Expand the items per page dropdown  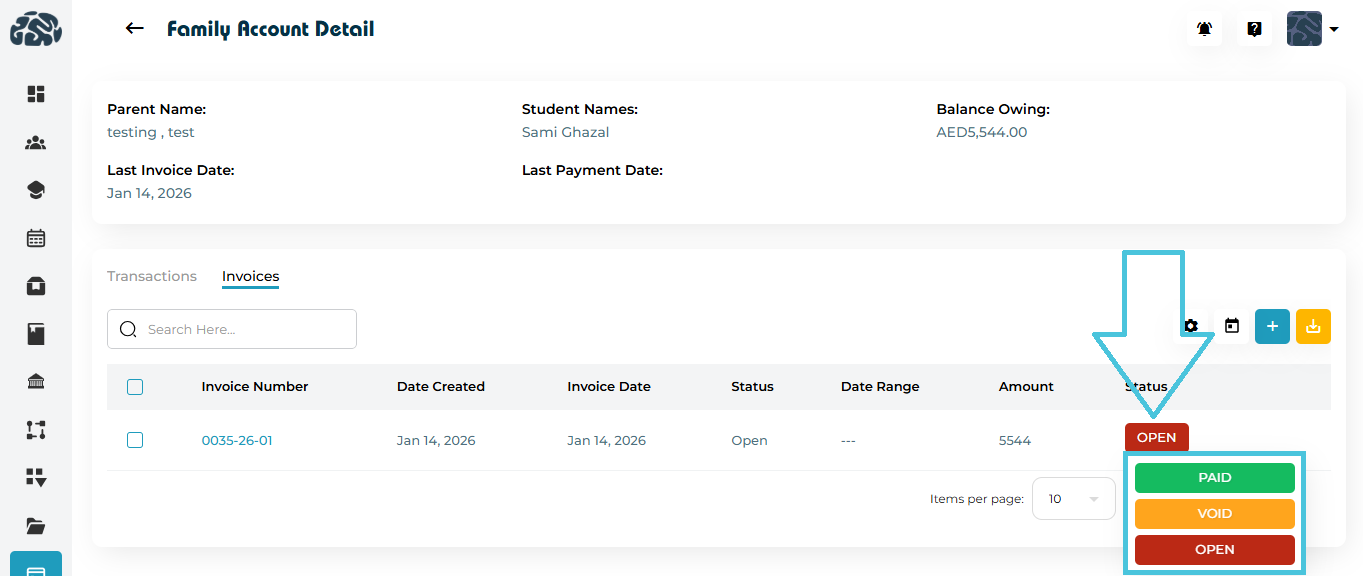click(x=1073, y=499)
